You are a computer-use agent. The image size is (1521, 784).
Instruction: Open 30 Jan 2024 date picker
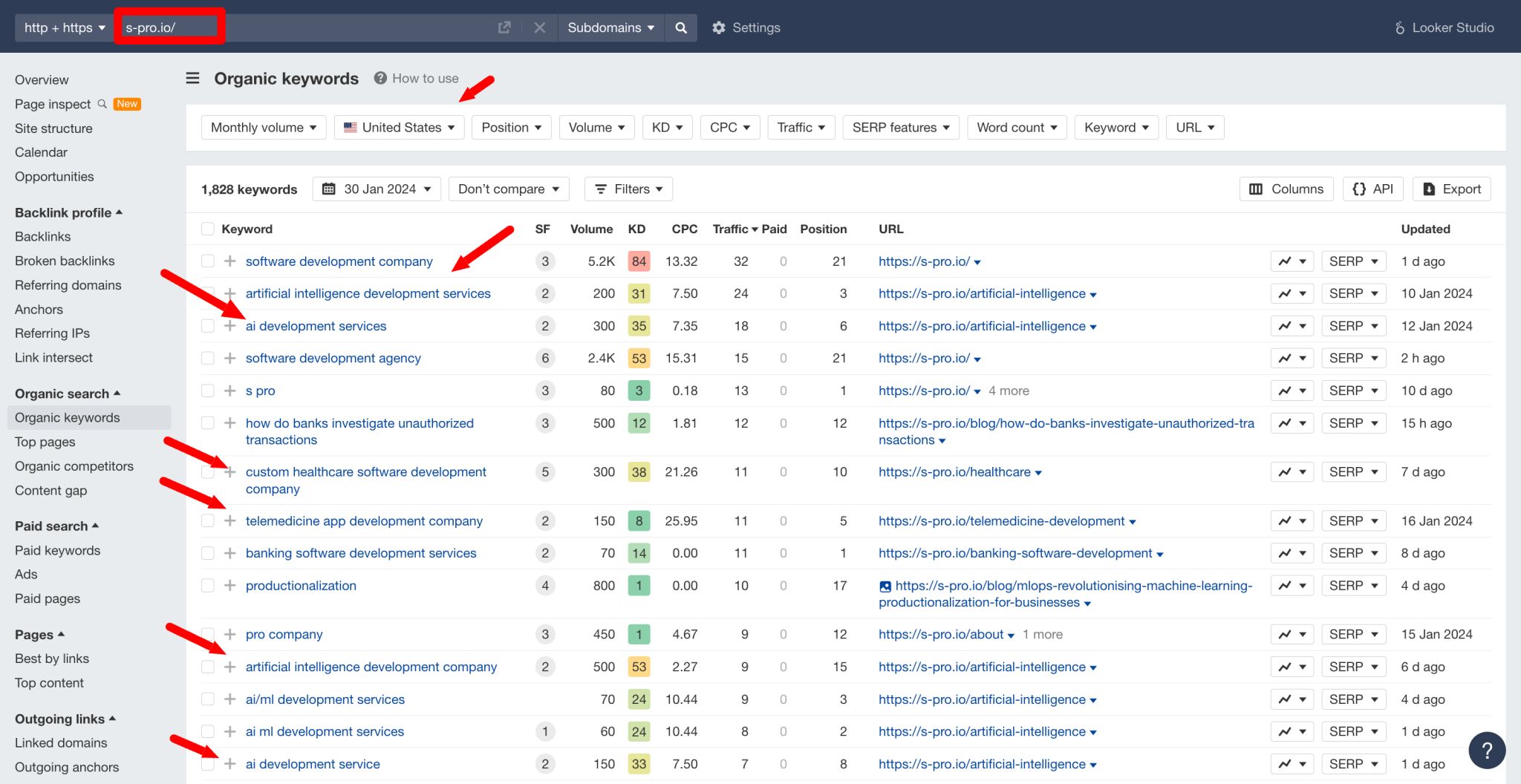(377, 189)
